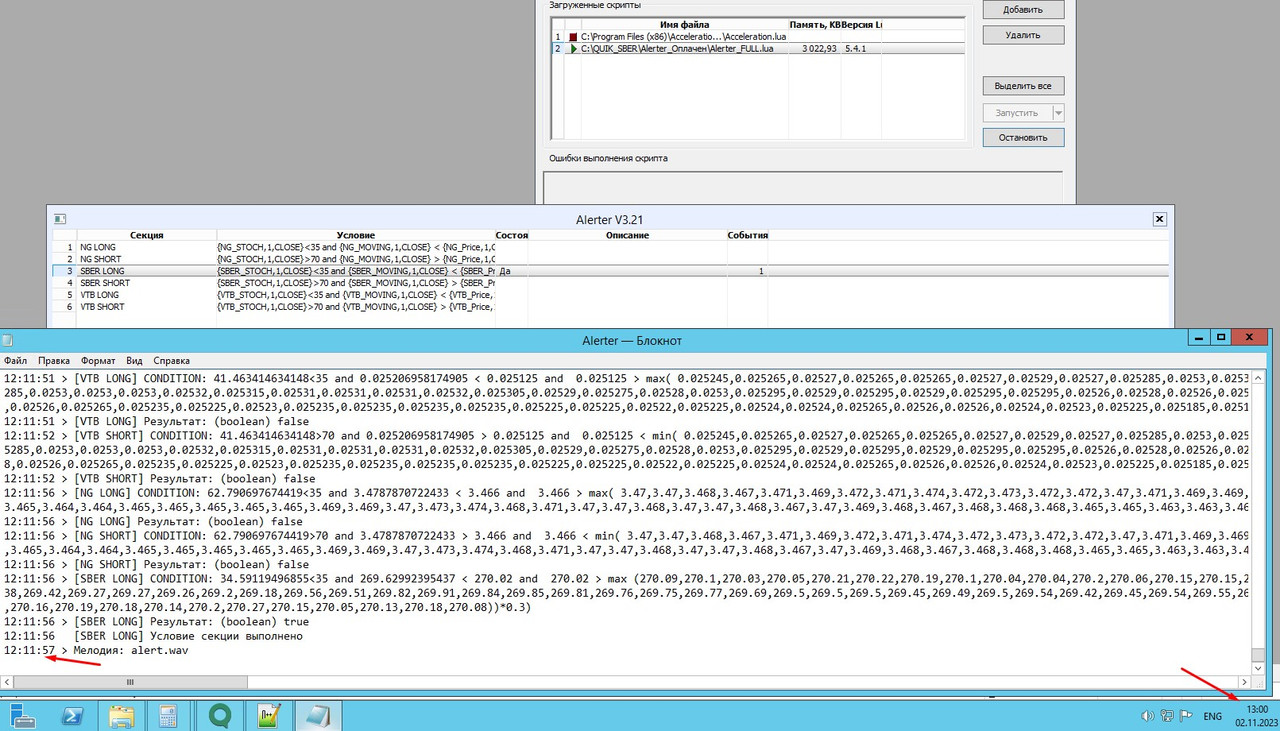Click the ENG language indicator
Viewport: 1280px width, 731px height.
tap(1212, 716)
